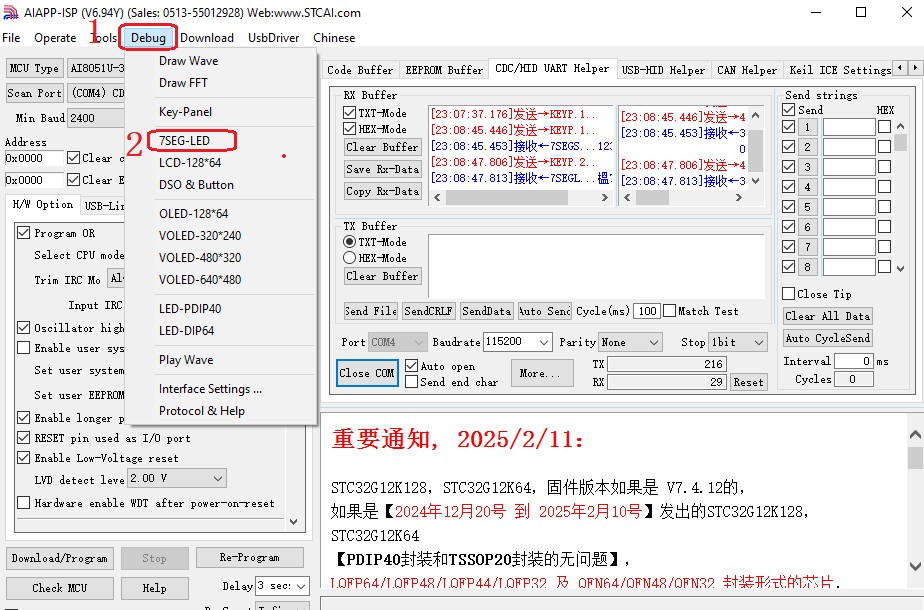Click Copy Rx-Data button
The width and height of the screenshot is (924, 610).
click(382, 192)
